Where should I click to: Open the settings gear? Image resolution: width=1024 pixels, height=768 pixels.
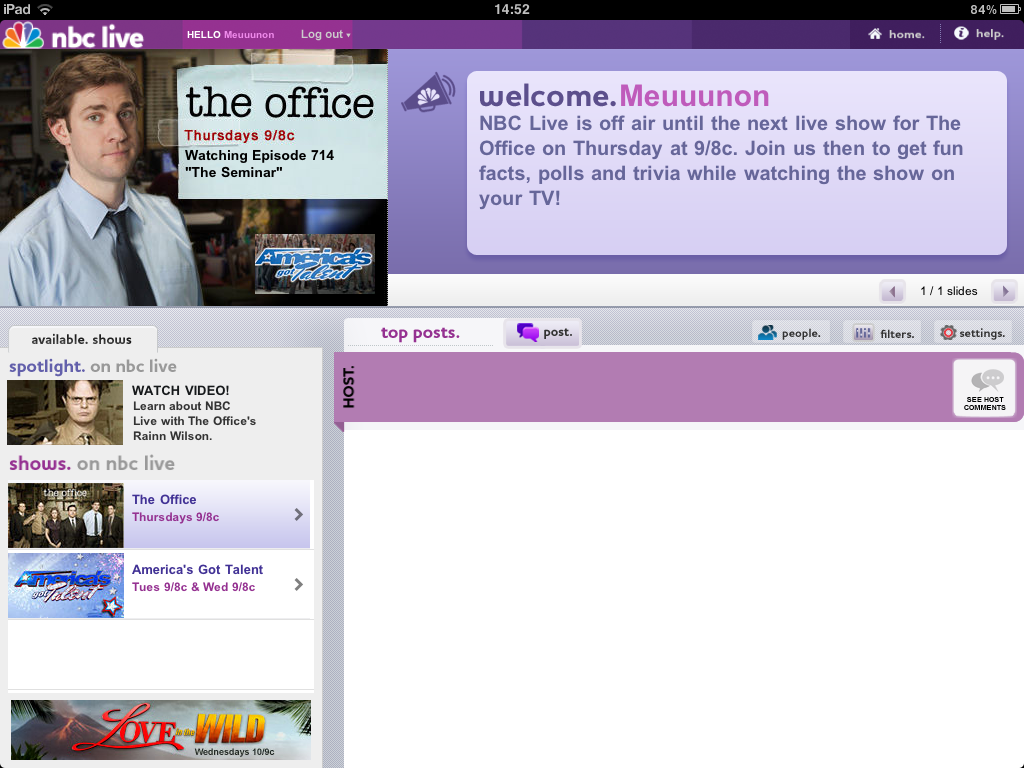pos(972,332)
